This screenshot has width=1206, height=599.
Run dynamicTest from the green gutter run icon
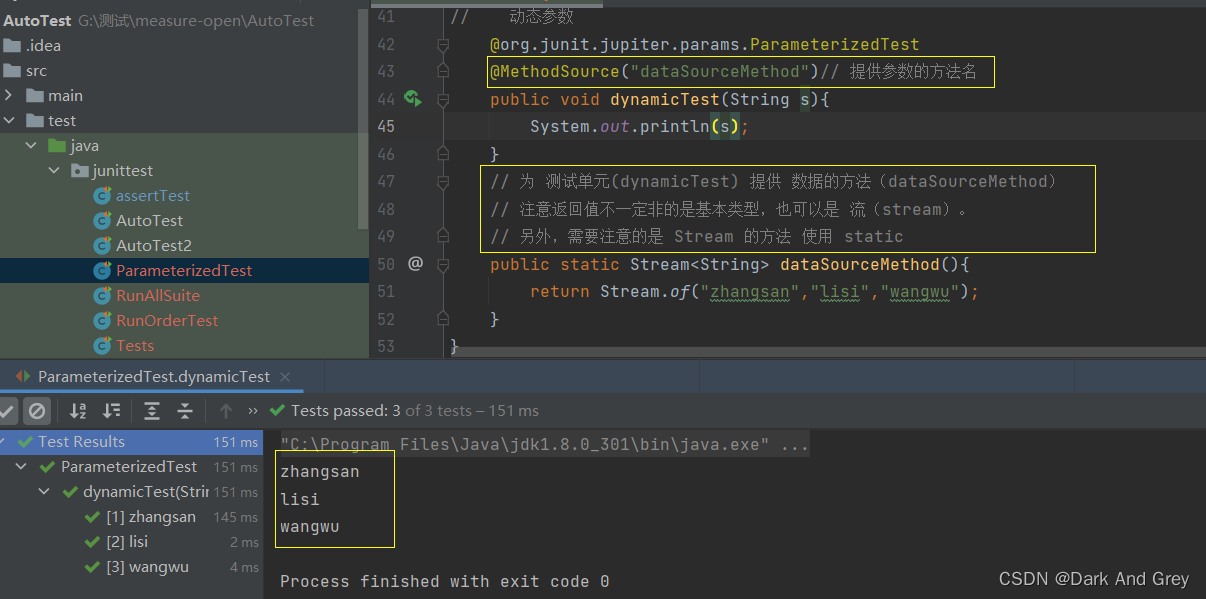pyautogui.click(x=413, y=98)
